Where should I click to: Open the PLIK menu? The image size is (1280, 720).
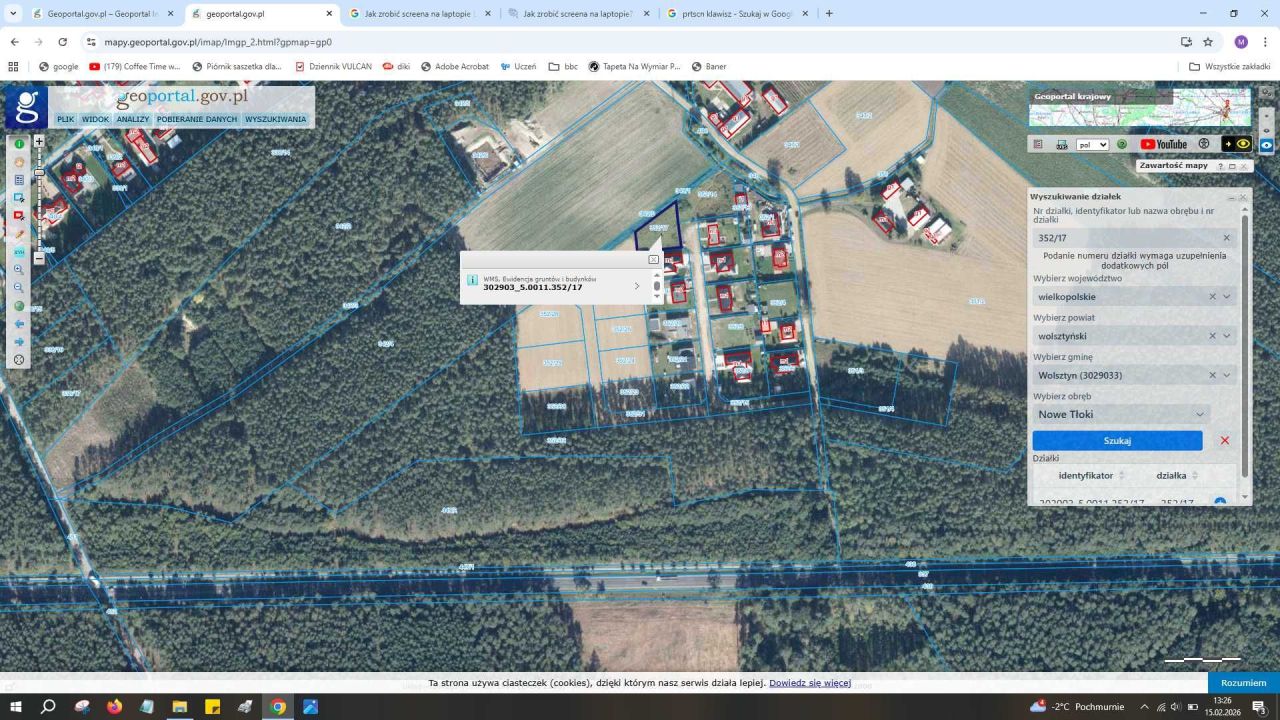(66, 119)
